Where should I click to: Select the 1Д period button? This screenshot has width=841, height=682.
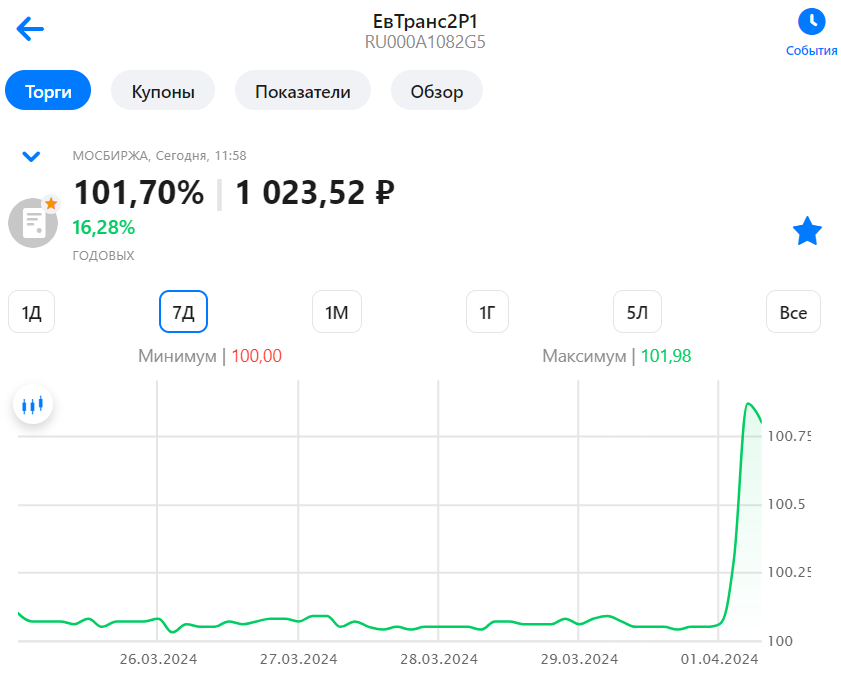(31, 311)
